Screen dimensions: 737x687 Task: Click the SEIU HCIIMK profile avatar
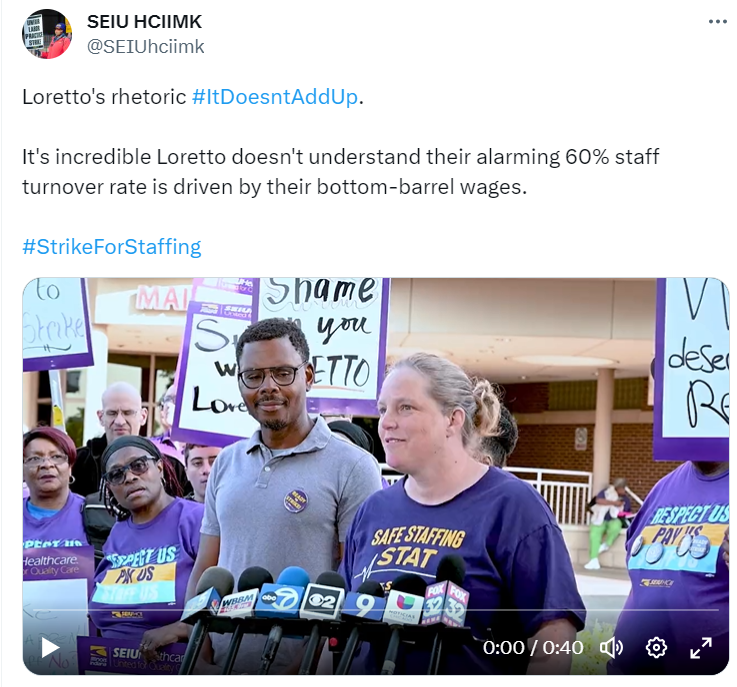tap(47, 34)
